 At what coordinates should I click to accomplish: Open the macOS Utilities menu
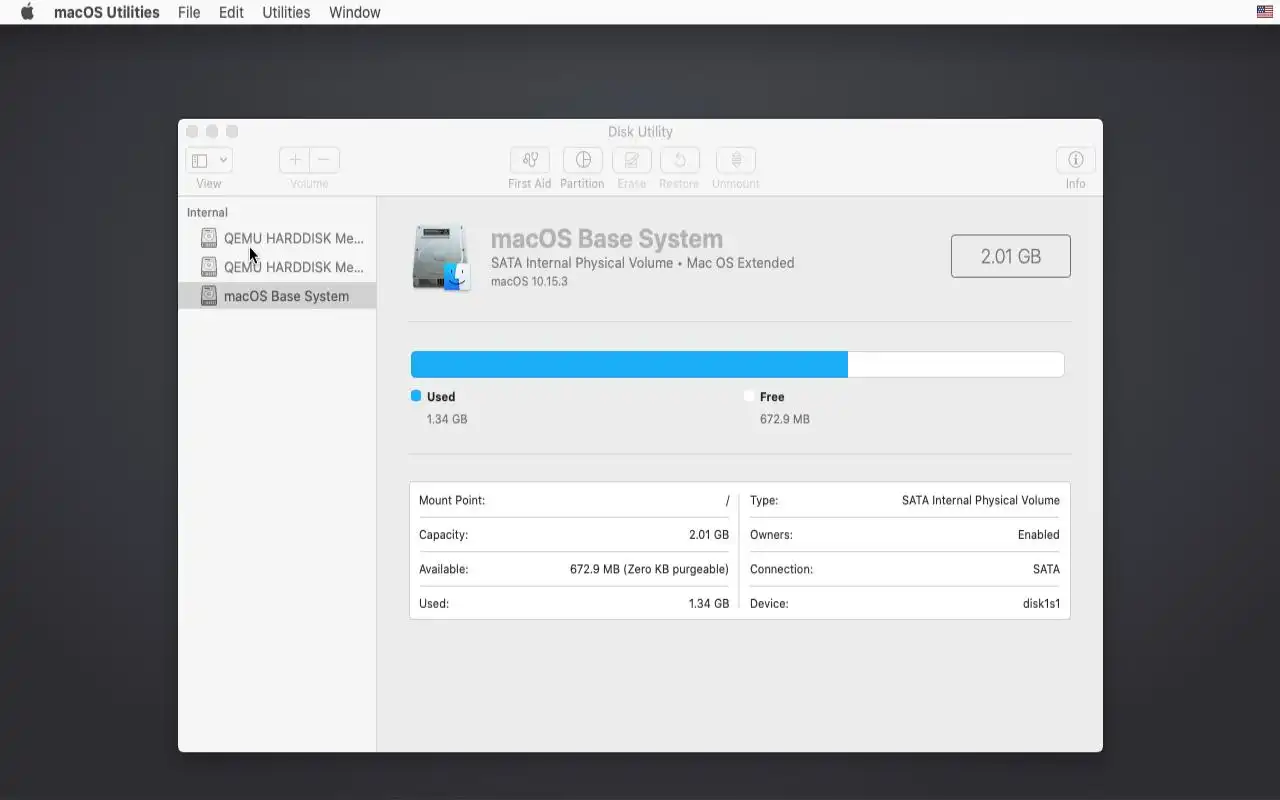[106, 12]
